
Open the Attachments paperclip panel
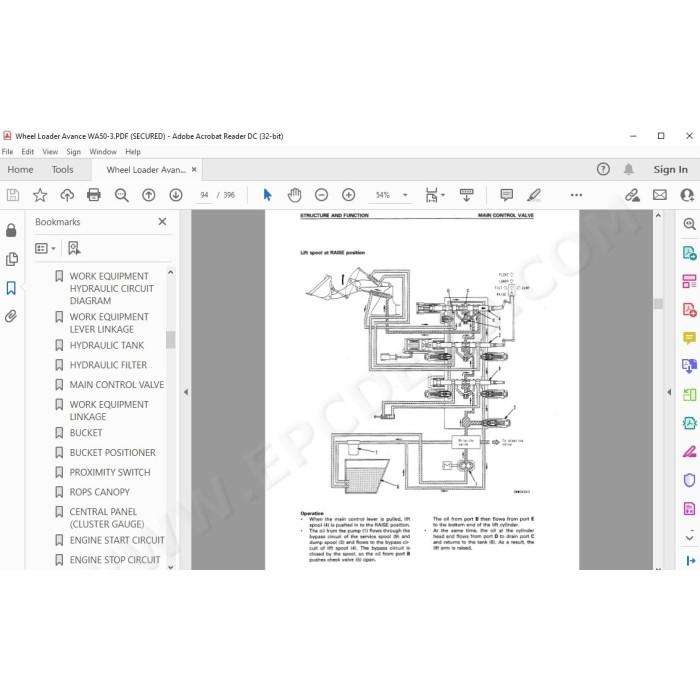(x=11, y=317)
